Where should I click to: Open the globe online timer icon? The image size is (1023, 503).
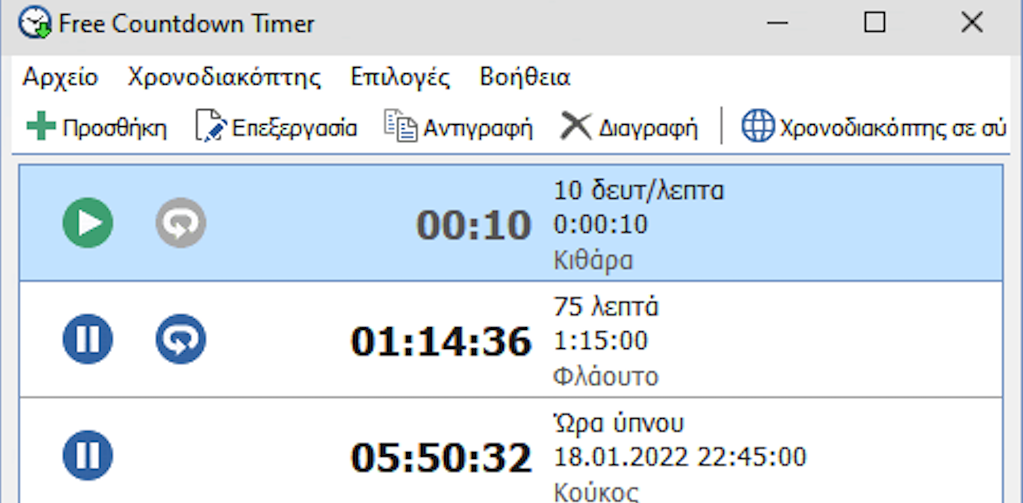click(x=757, y=128)
